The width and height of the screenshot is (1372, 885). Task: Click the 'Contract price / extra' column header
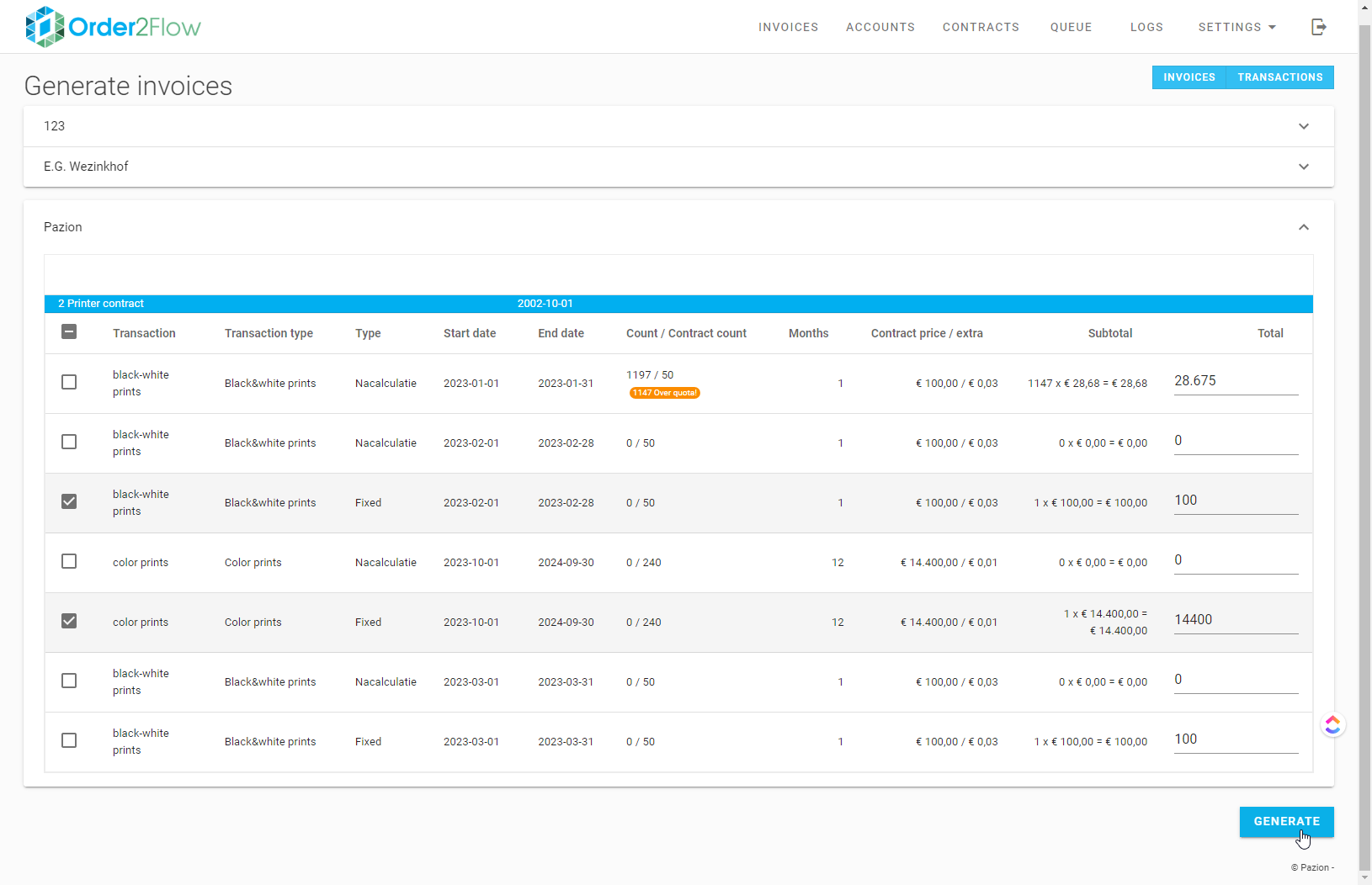click(927, 333)
